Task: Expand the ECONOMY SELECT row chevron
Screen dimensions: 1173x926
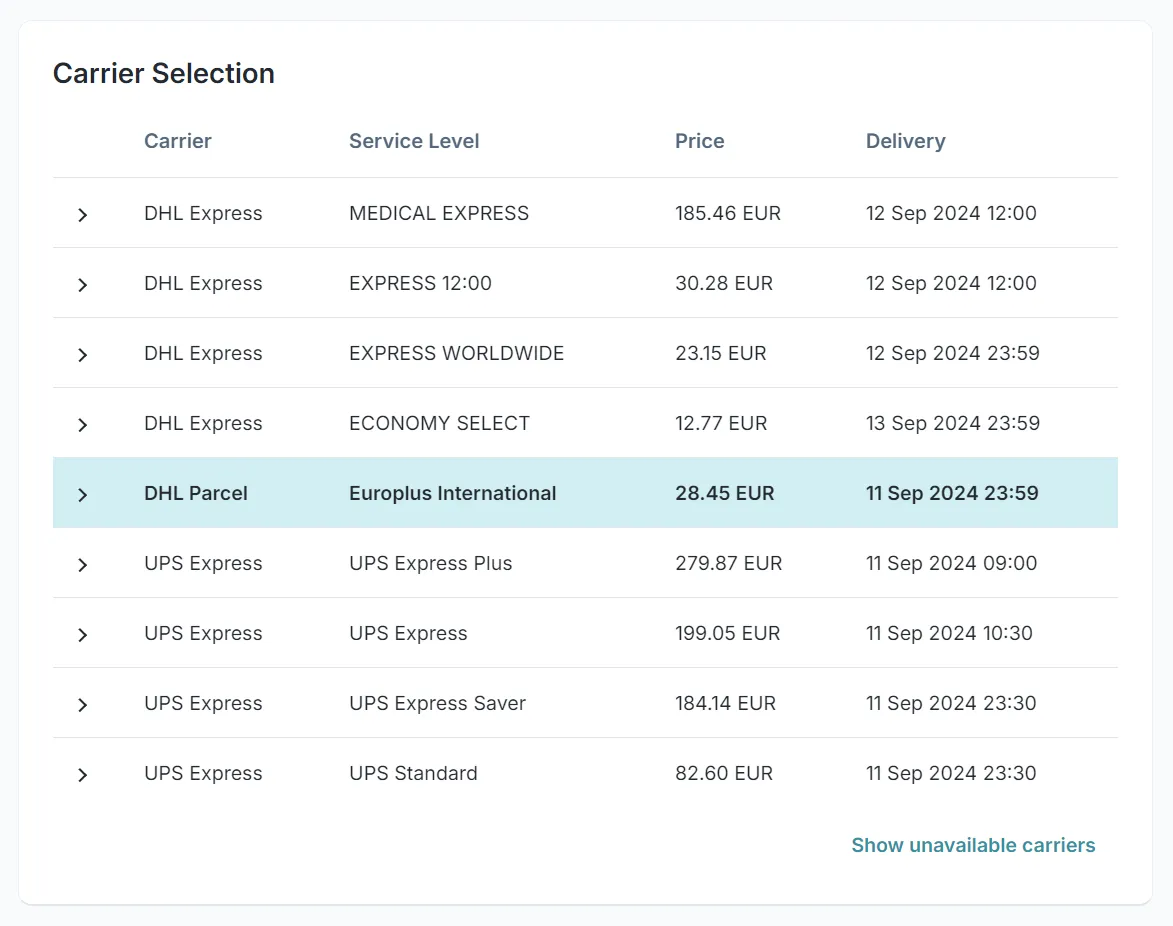Action: pyautogui.click(x=82, y=425)
